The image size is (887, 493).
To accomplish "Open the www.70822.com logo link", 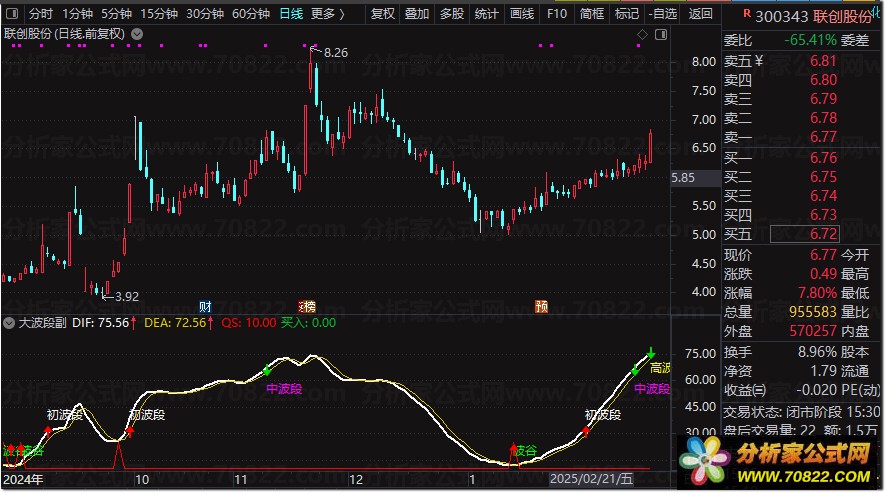I will tap(779, 464).
